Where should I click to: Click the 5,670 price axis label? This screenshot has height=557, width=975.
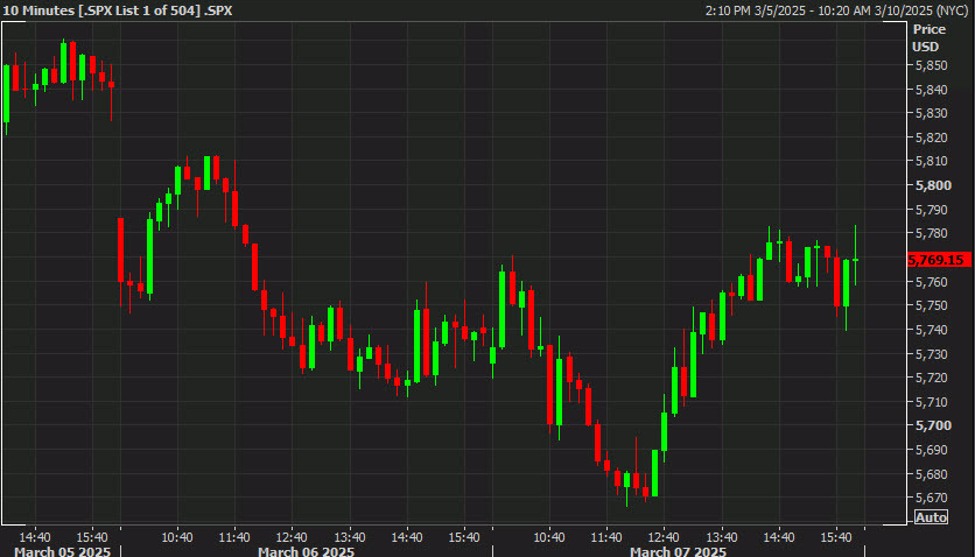[x=931, y=498]
